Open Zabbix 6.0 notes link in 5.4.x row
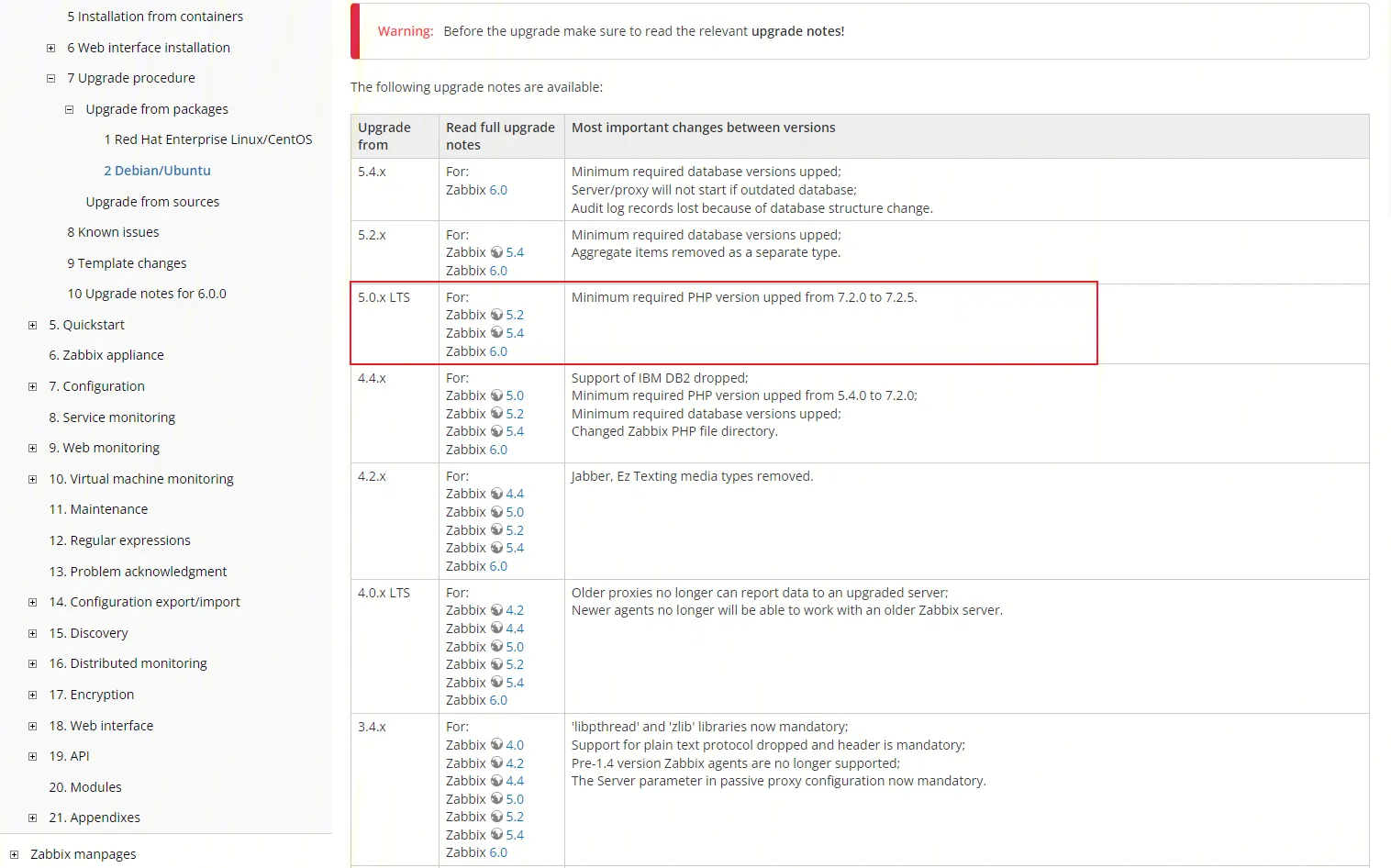 pos(497,190)
